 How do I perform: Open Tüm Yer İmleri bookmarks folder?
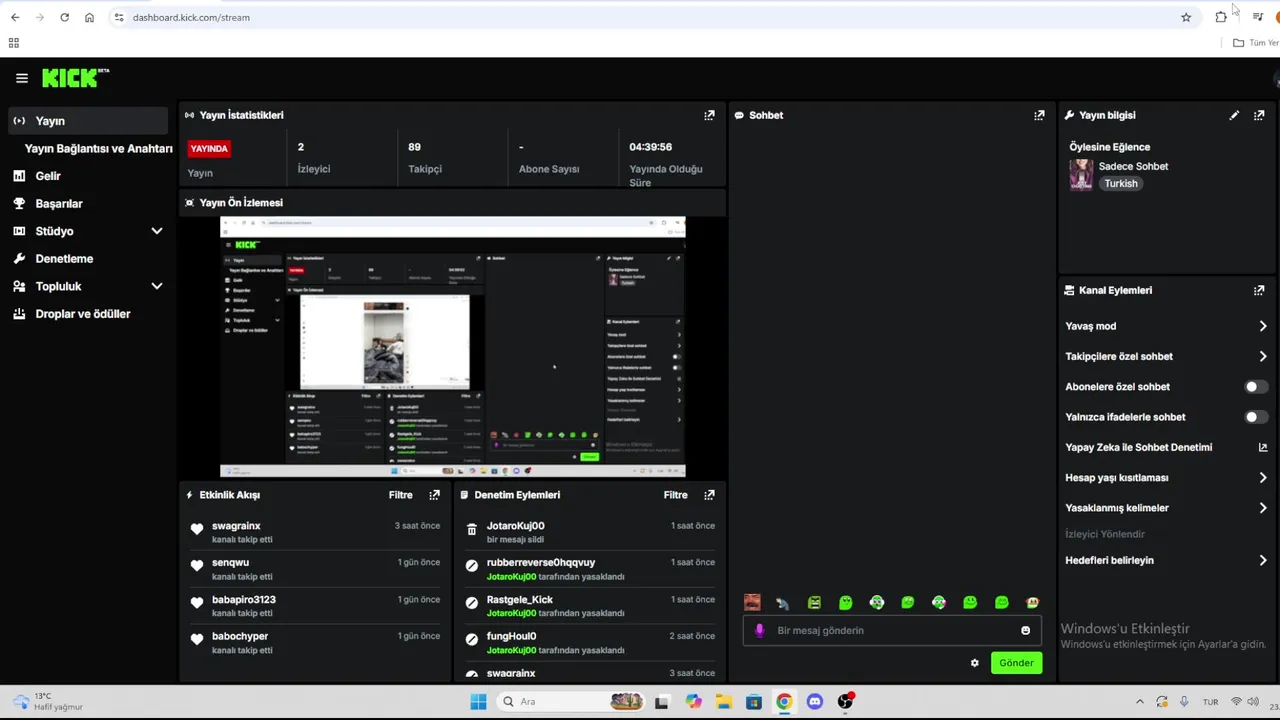1256,43
